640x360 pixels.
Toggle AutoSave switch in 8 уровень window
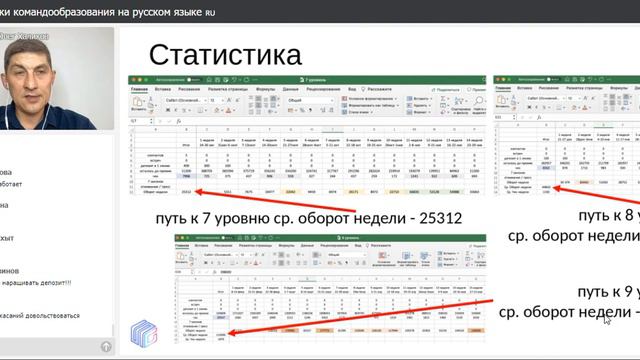pyautogui.click(x=553, y=79)
